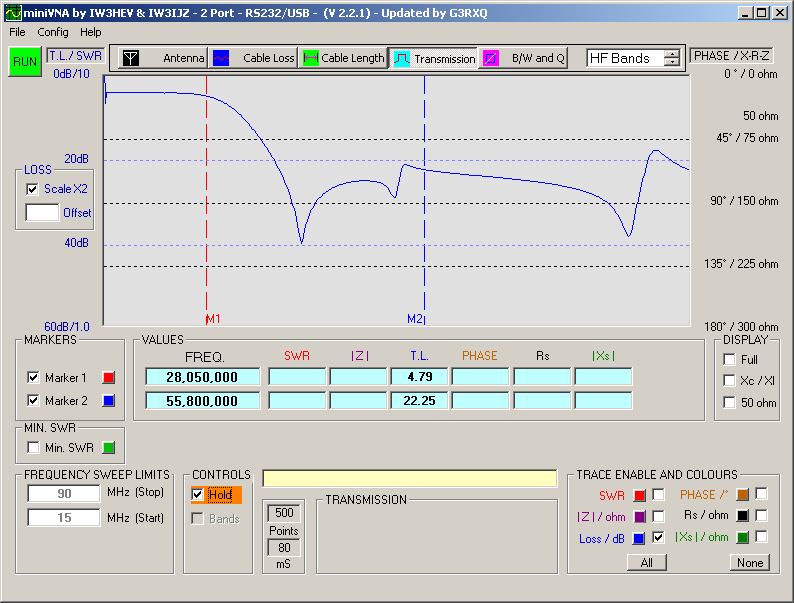Disable the Loss / dB trace checkbox
The image size is (794, 603).
coord(658,538)
